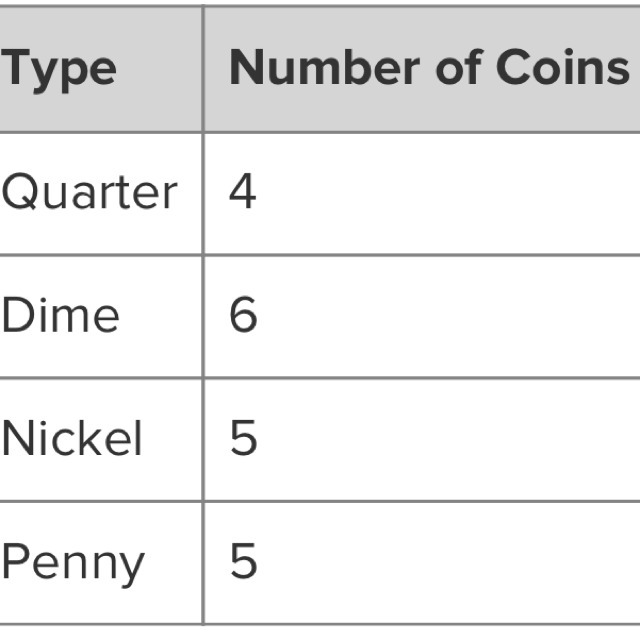
Task: Click the word Coins in header
Action: [x=562, y=67]
